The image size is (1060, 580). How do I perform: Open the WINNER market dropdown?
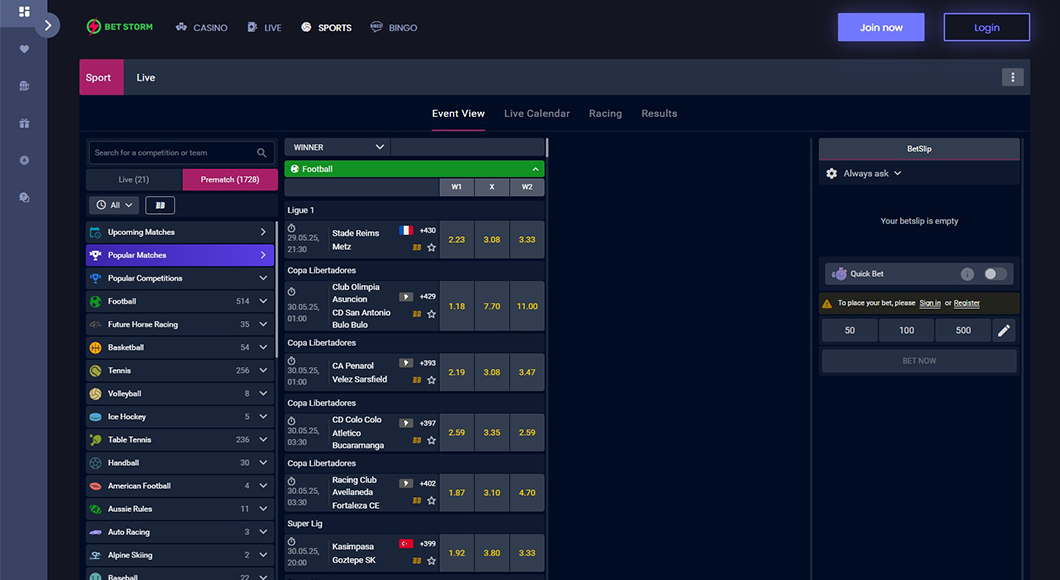(x=337, y=147)
